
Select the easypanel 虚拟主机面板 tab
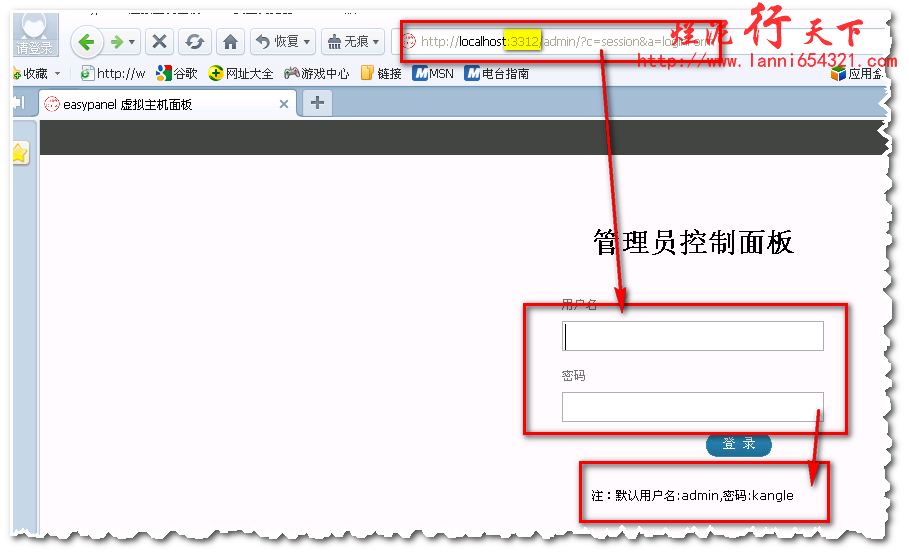tap(168, 104)
